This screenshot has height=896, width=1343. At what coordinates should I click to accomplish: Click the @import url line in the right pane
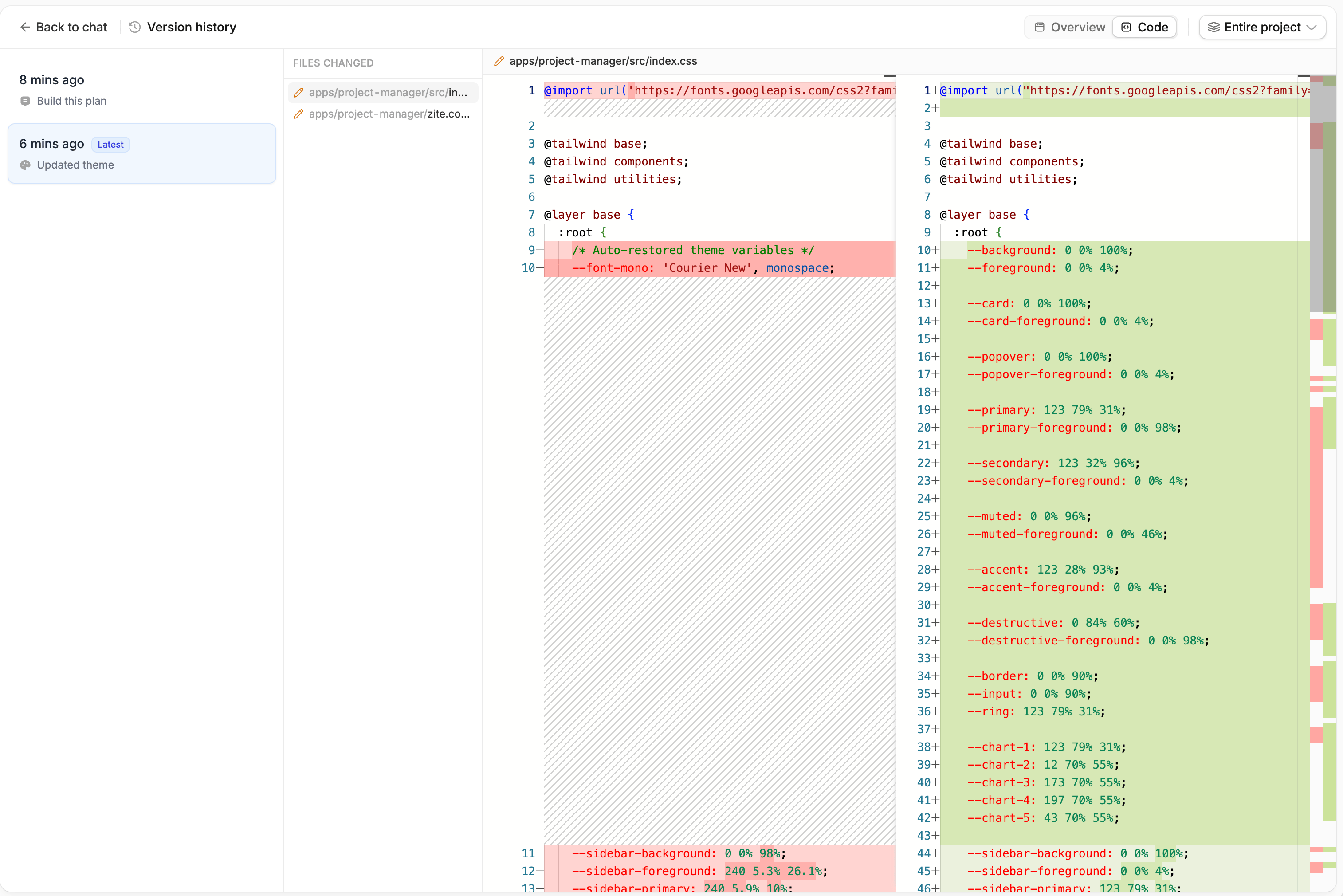[x=1124, y=90]
